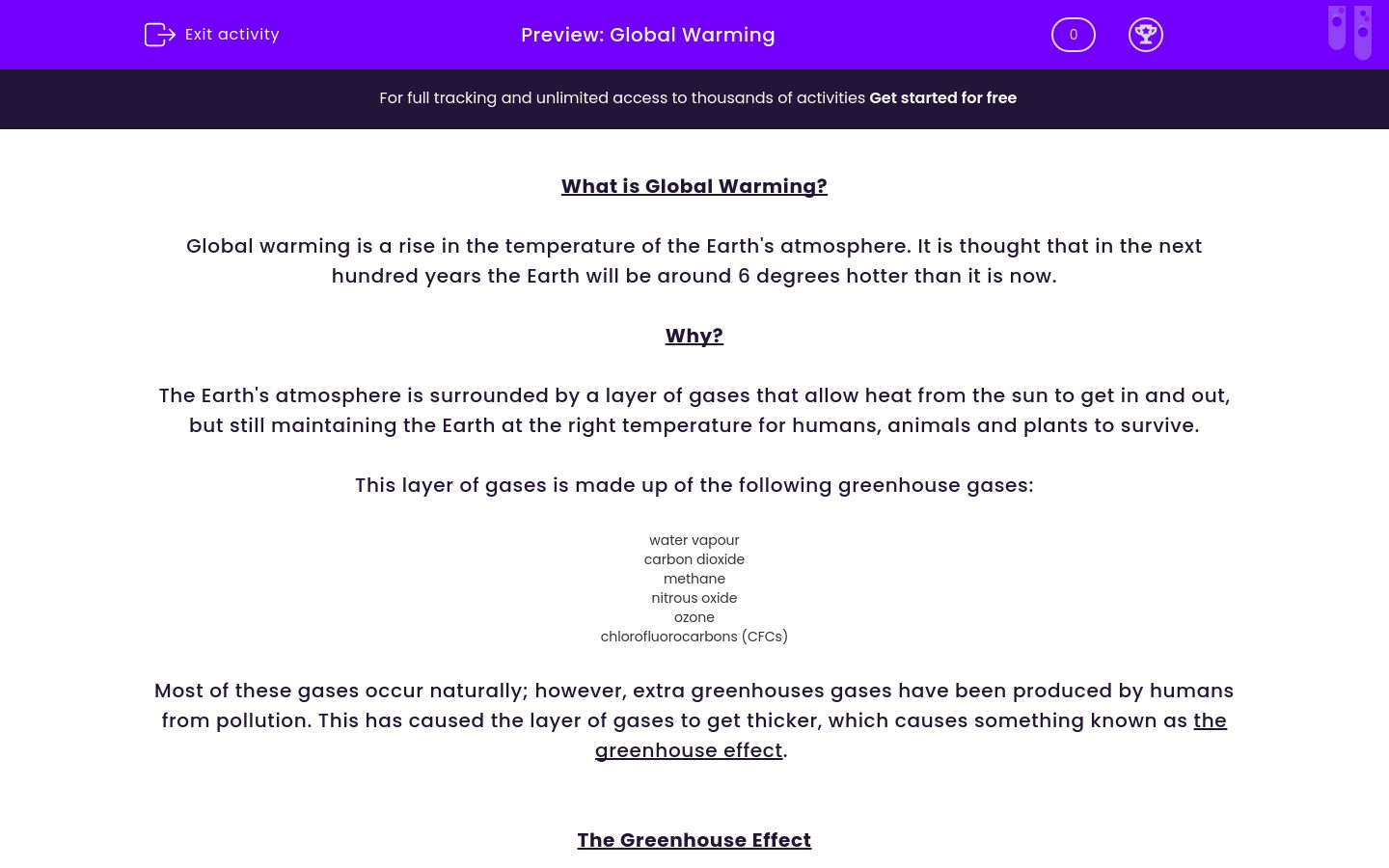Viewport: 1389px width, 868px height.
Task: Click the Exit activity arrow icon
Action: pos(160,34)
